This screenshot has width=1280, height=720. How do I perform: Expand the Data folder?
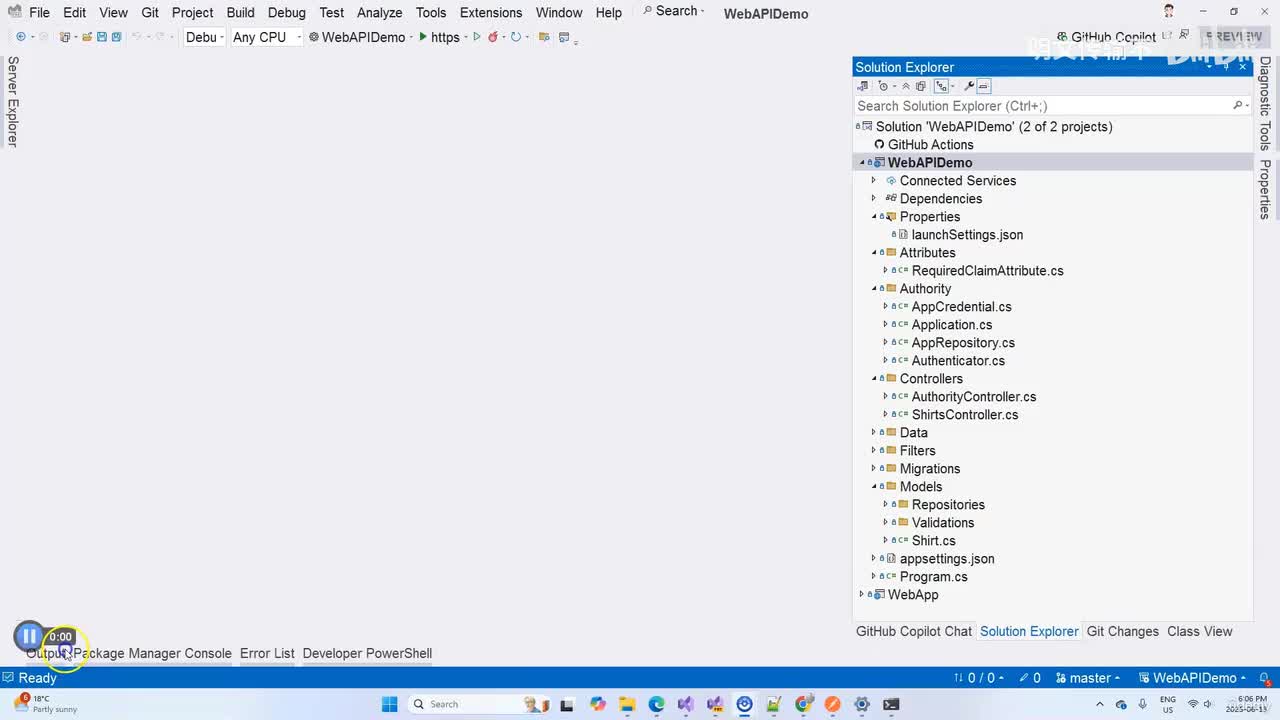874,433
